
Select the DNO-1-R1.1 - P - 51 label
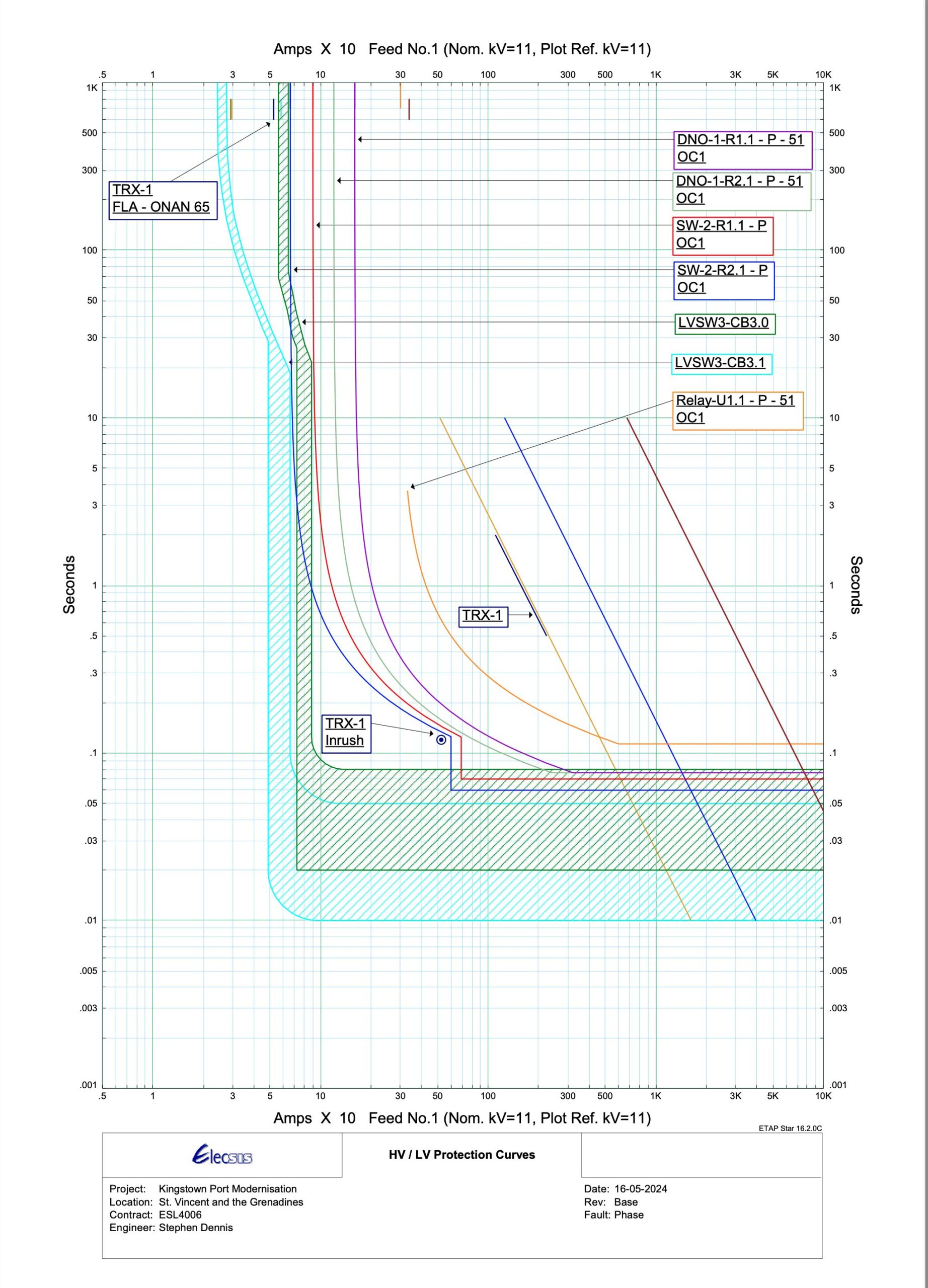742,149
